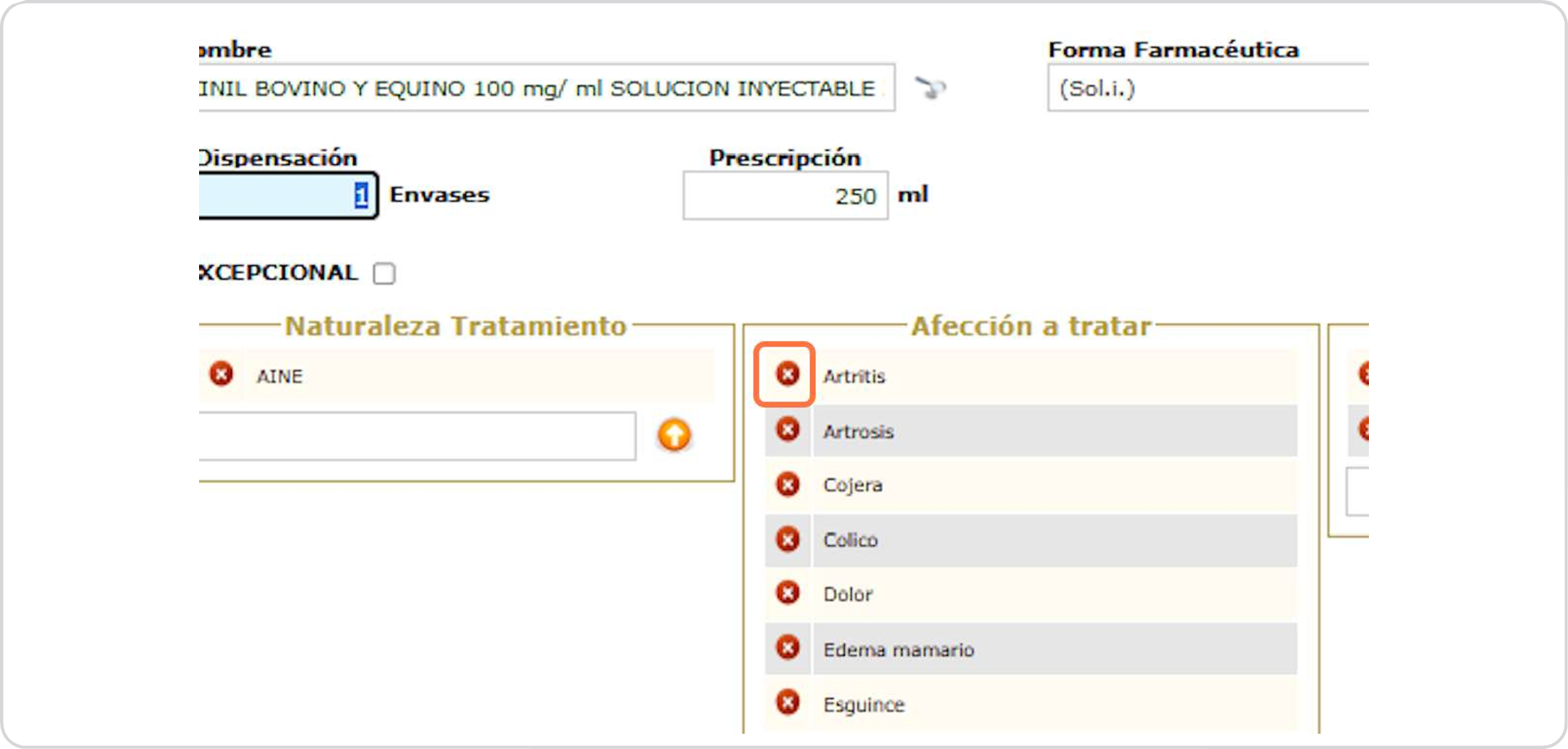
Task: Select the Artritis row text
Action: 854,376
